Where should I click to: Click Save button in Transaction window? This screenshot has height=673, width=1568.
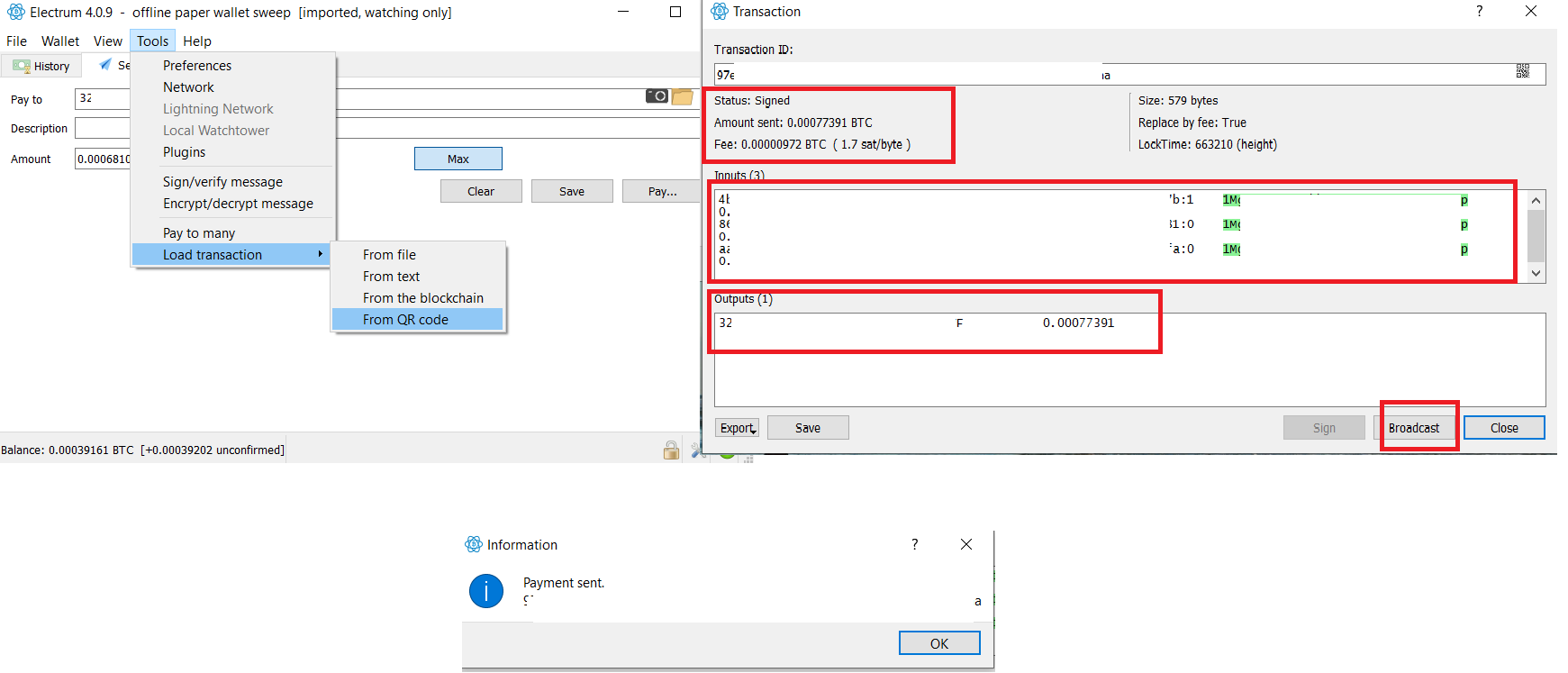point(808,428)
